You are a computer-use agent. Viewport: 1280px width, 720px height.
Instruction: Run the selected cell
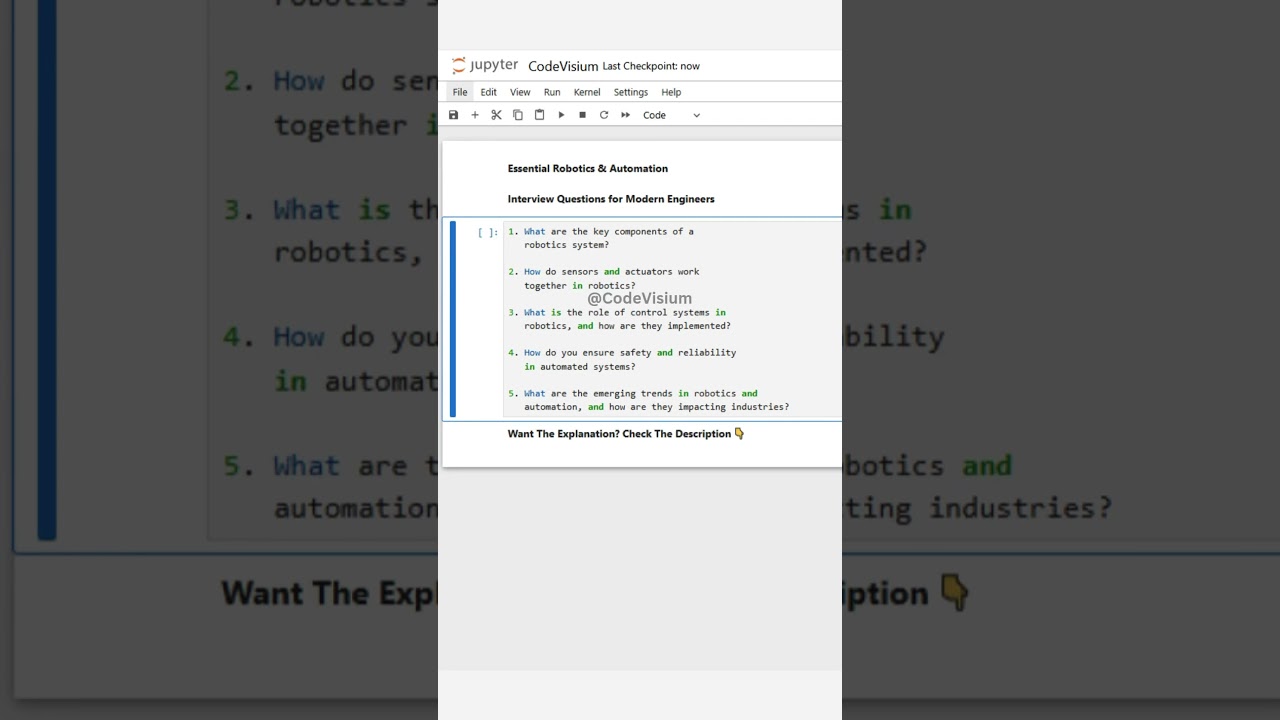coord(561,115)
